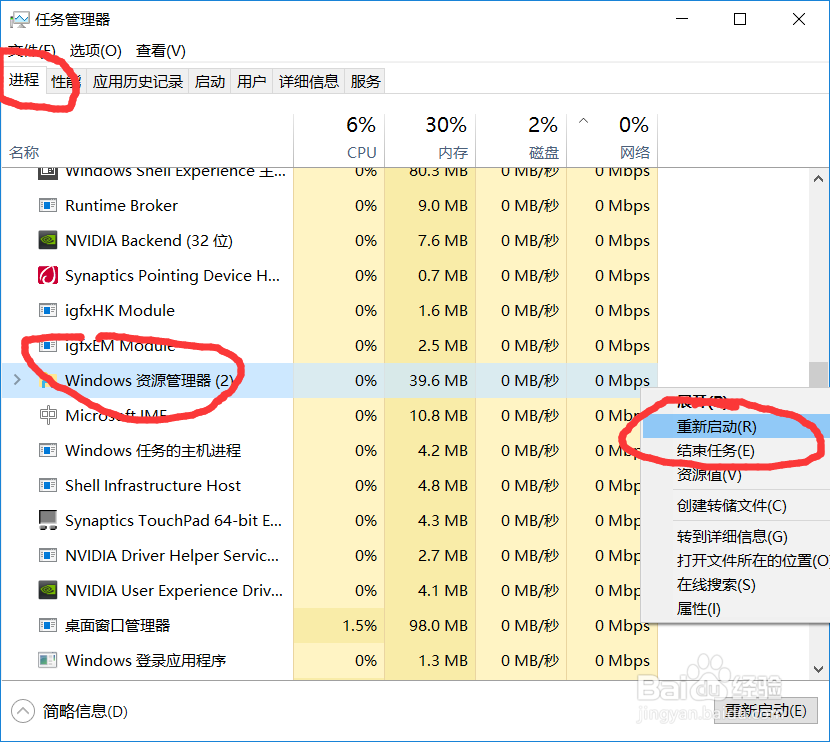830x742 pixels.
Task: Select the NVIDIA User Experience Driv... row name
Action: point(174,591)
